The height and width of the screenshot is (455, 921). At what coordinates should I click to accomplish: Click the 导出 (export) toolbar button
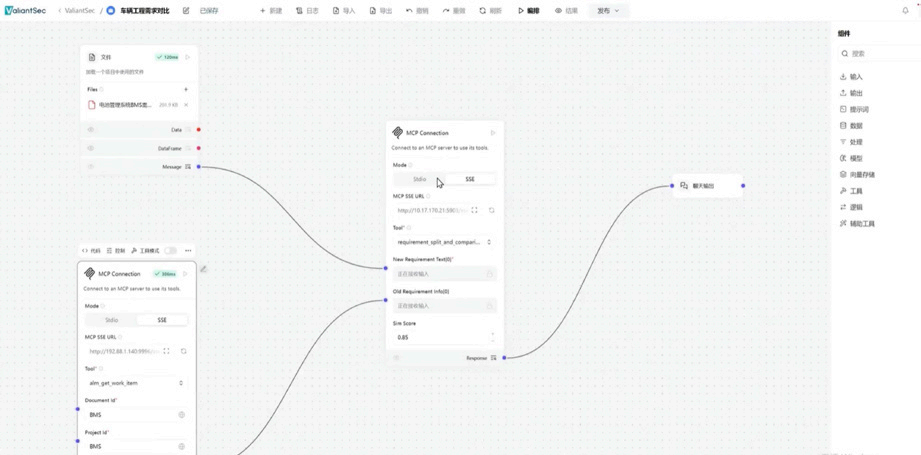[x=381, y=11]
